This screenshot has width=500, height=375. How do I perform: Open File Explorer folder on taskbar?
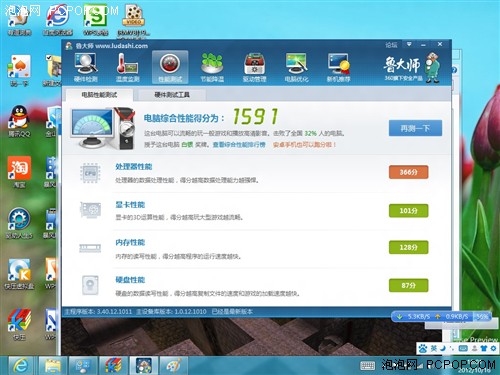click(52, 366)
